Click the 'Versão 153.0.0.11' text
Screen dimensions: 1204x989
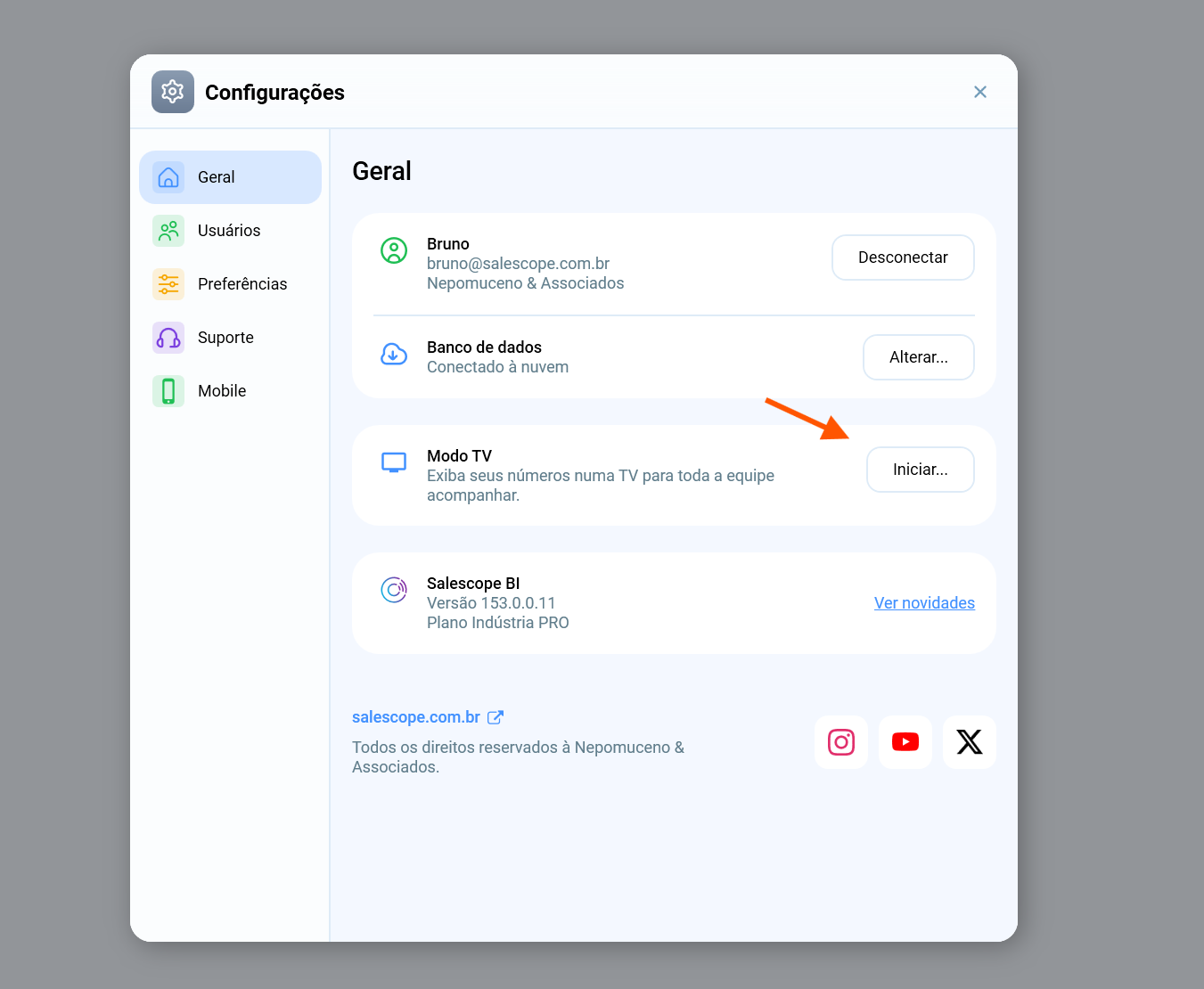click(491, 603)
